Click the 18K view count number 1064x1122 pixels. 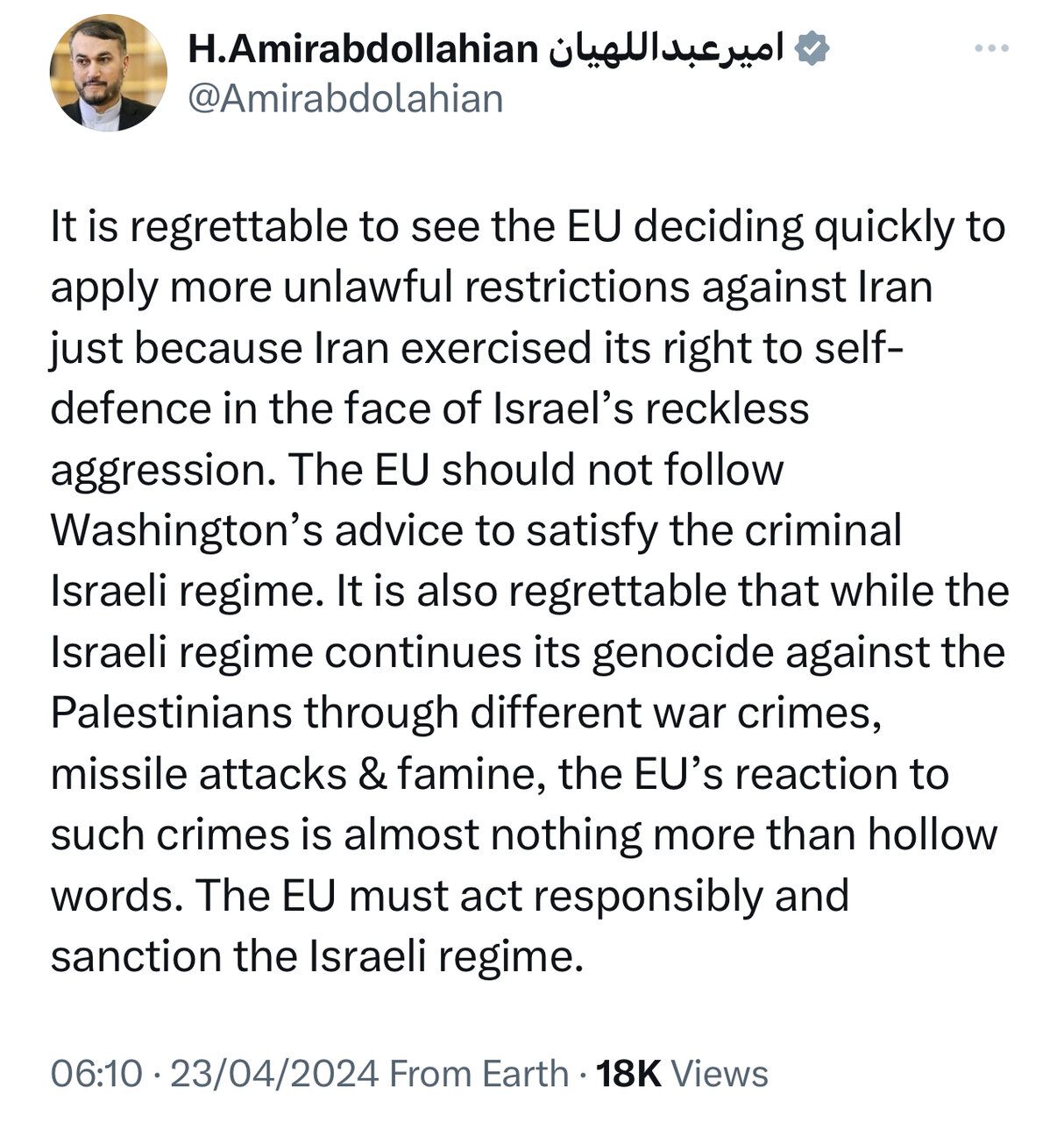[x=628, y=1074]
